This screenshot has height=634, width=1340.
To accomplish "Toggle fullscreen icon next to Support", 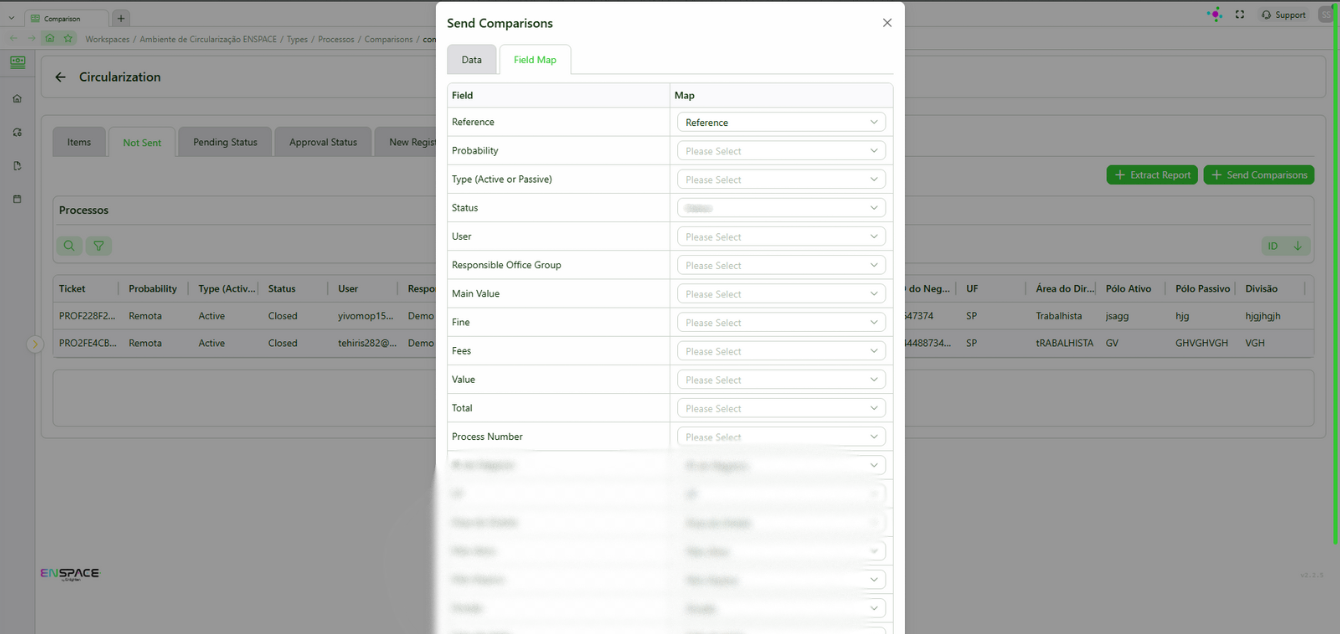I will tap(1240, 15).
